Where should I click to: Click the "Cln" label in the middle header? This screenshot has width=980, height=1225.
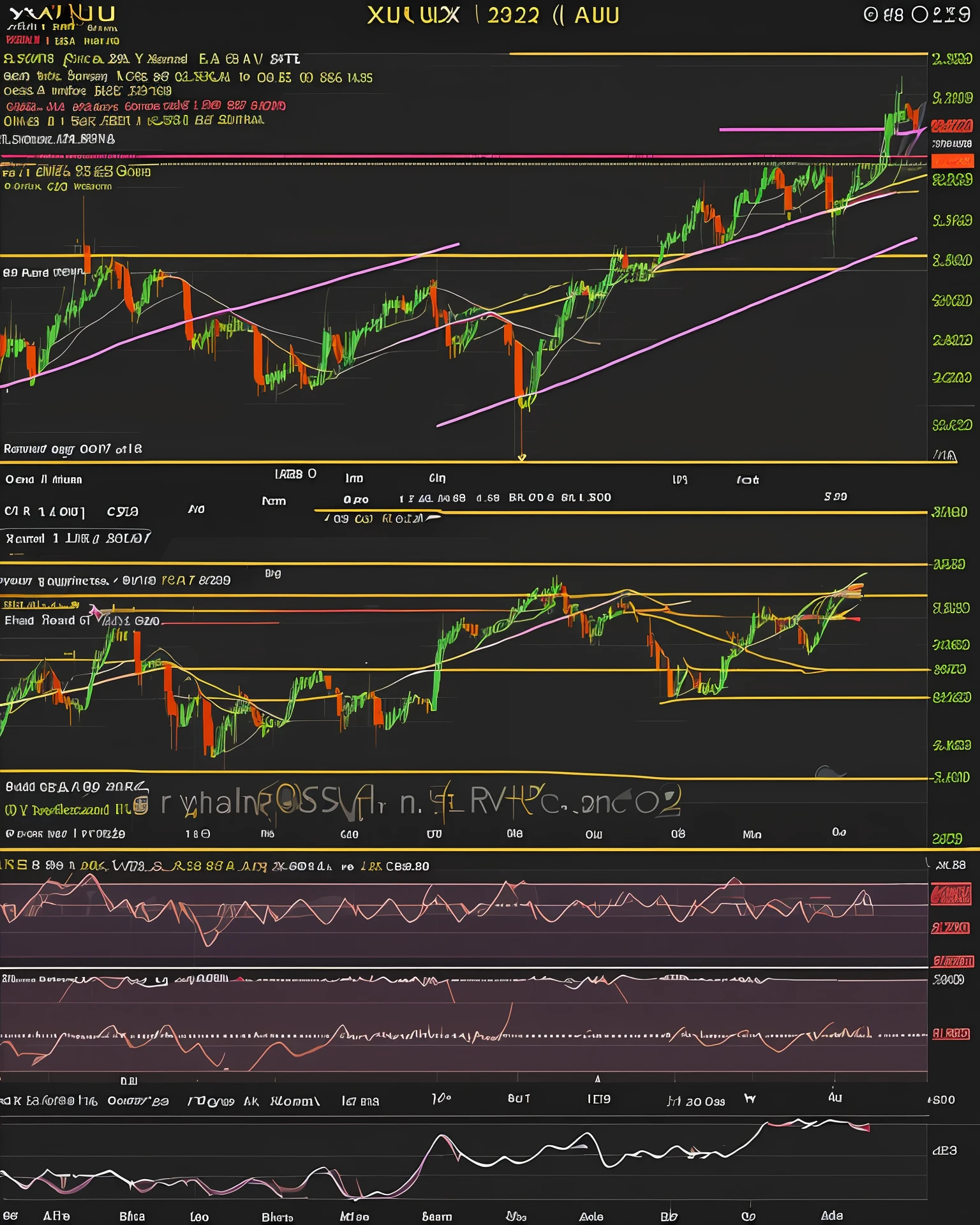438,478
